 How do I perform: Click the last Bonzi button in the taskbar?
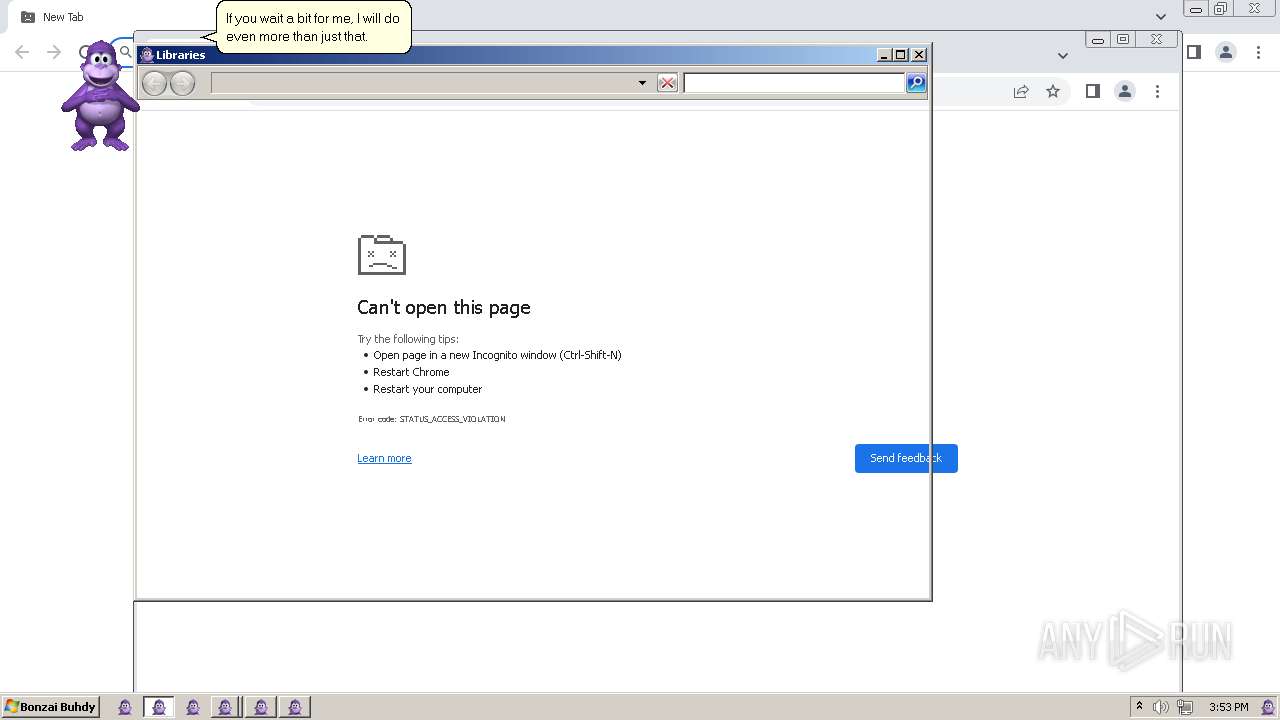point(295,707)
